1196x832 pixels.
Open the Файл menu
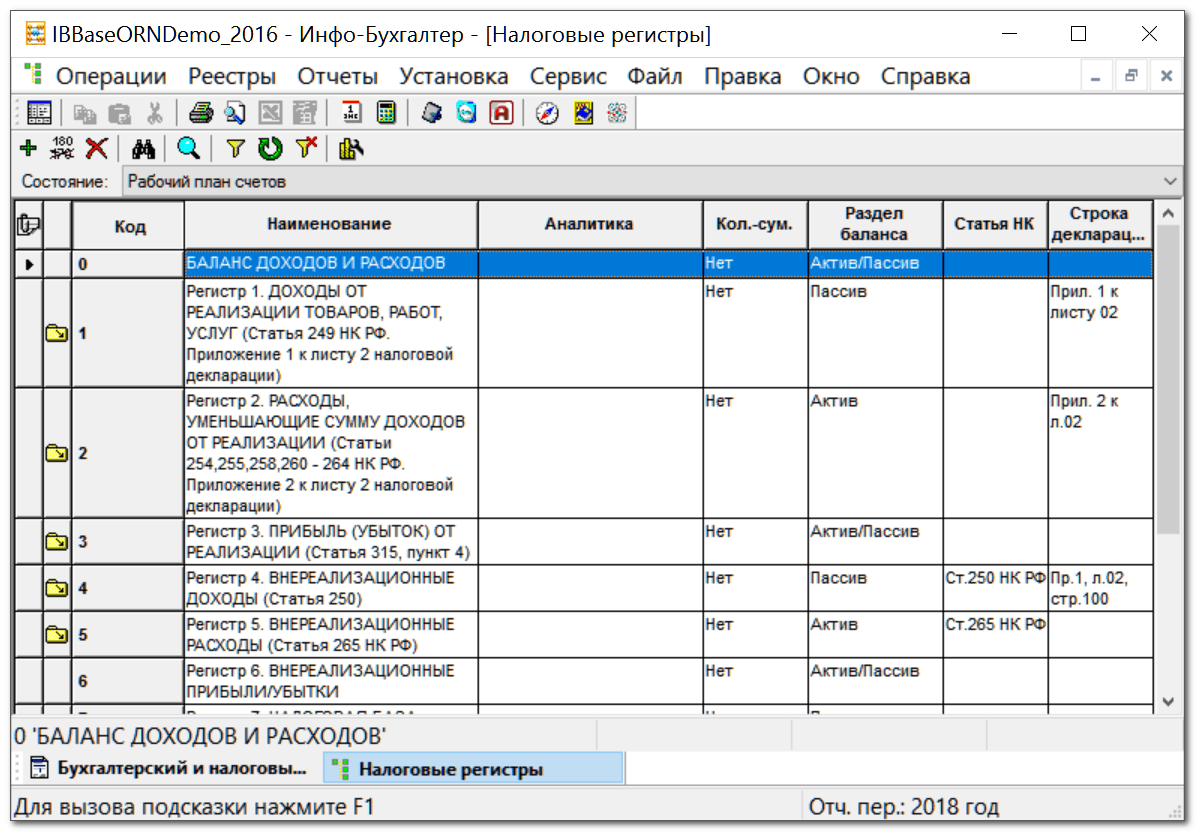(x=654, y=76)
